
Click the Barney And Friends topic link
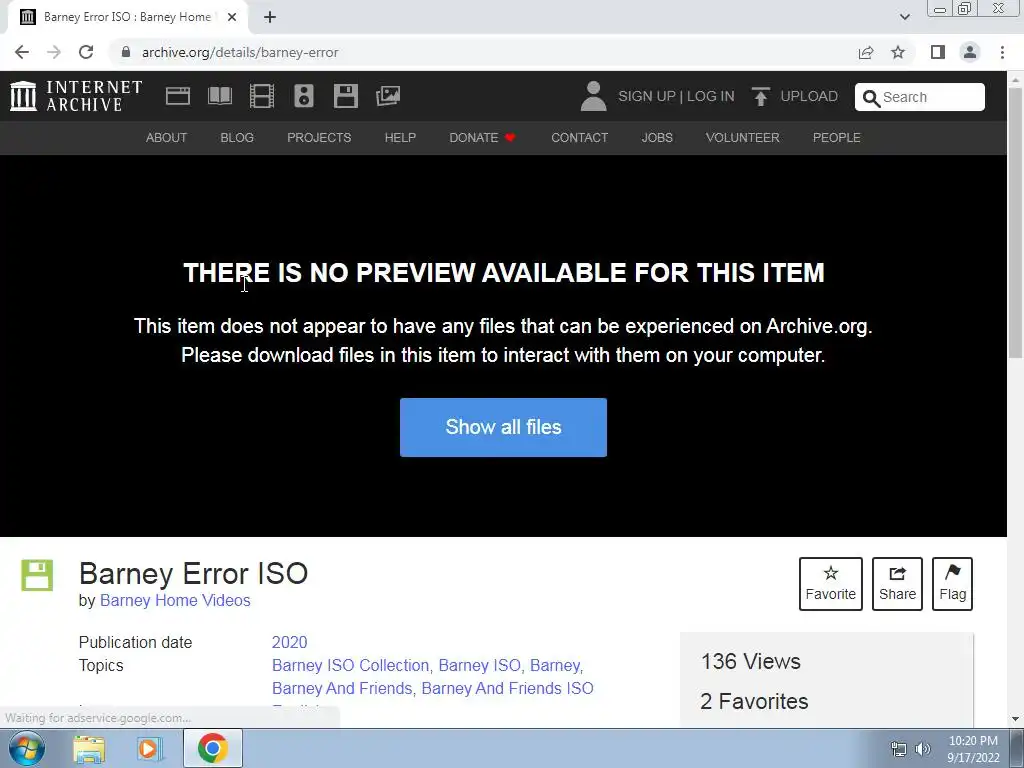click(342, 688)
